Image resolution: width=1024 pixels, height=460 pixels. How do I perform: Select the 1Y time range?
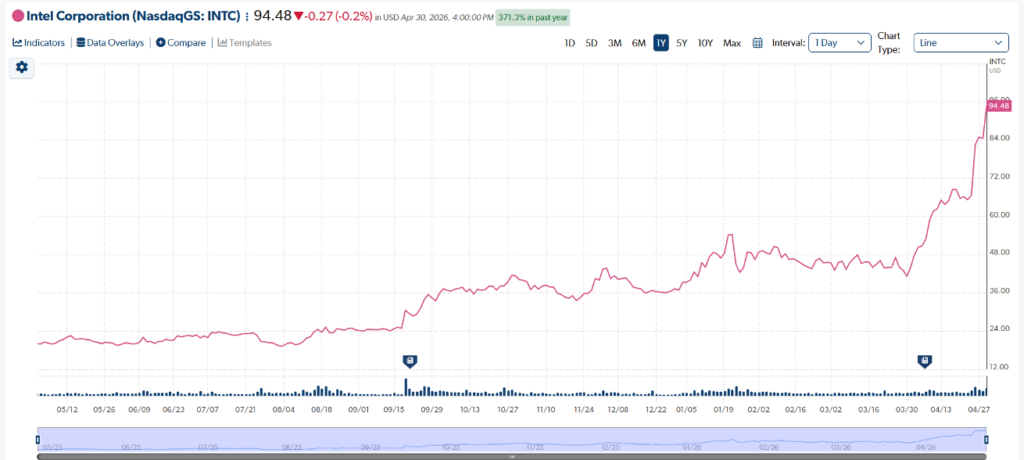661,43
